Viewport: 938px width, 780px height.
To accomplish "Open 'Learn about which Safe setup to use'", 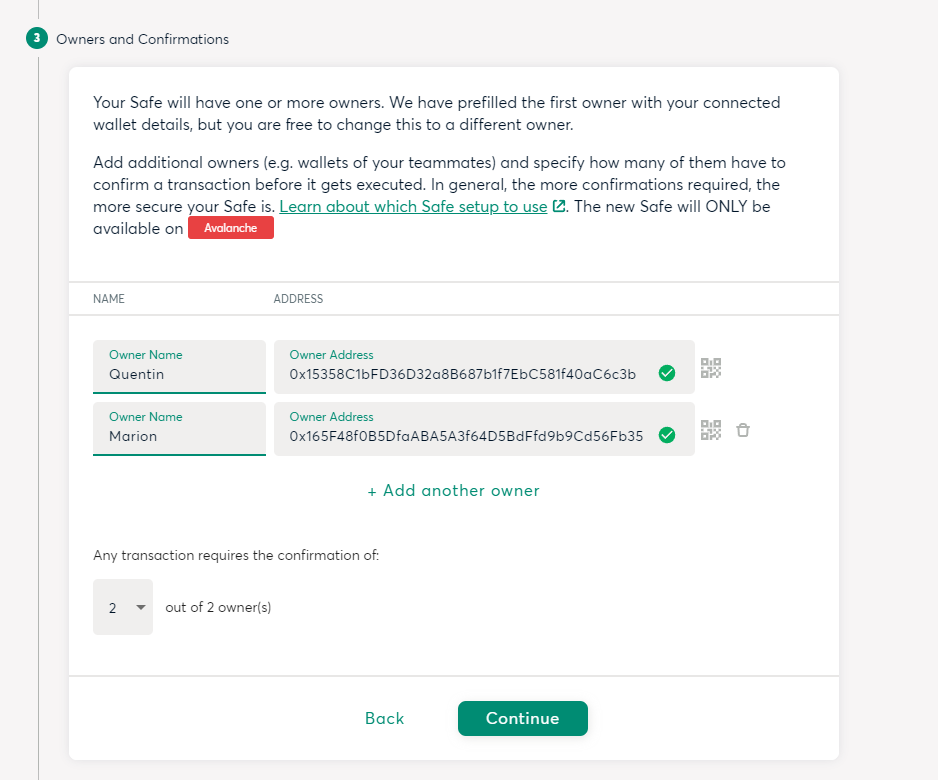I will (x=413, y=206).
